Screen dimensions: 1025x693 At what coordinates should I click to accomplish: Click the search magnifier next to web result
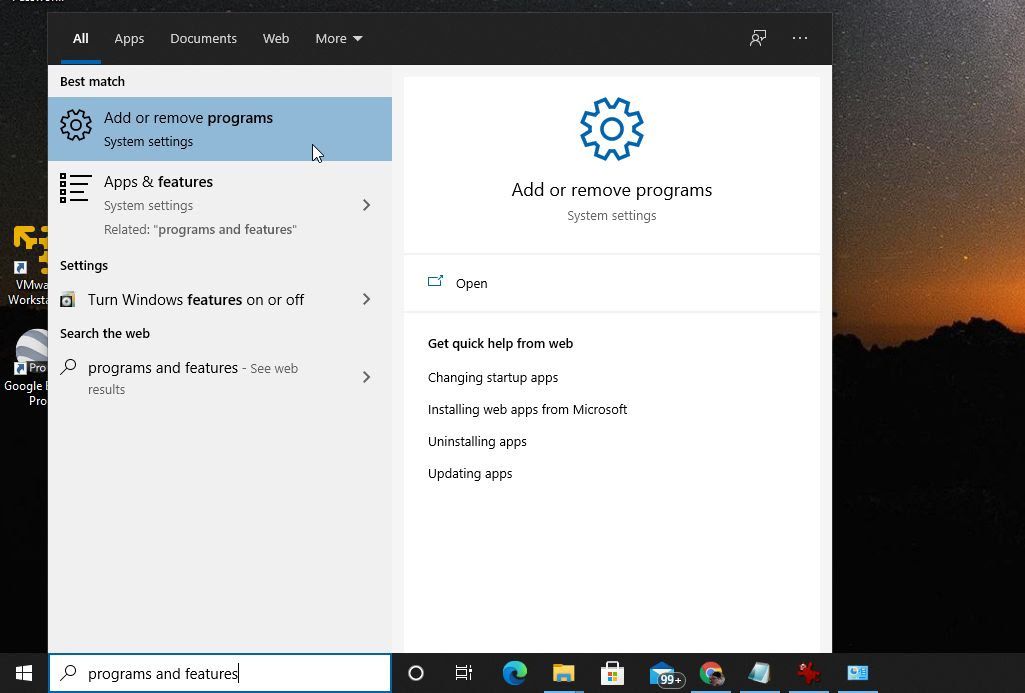69,367
